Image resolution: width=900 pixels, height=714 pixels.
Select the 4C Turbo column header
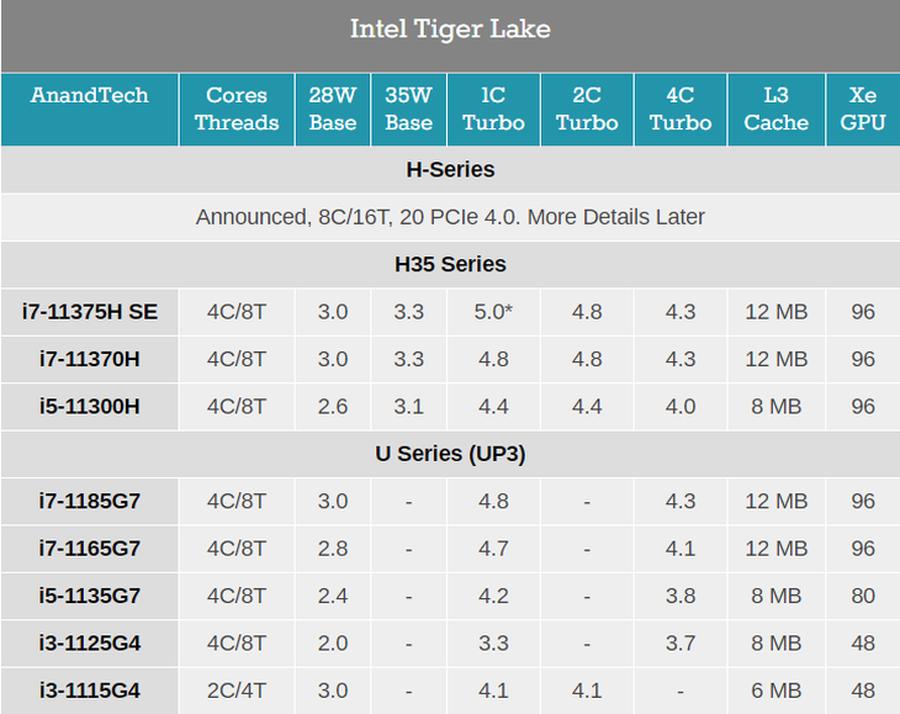coord(680,109)
